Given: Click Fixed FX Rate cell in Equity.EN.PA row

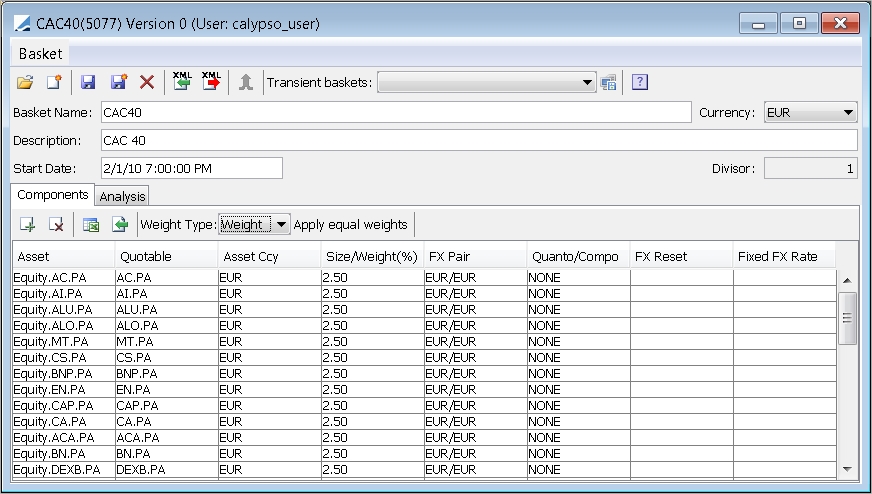Looking at the screenshot, I should coord(784,390).
